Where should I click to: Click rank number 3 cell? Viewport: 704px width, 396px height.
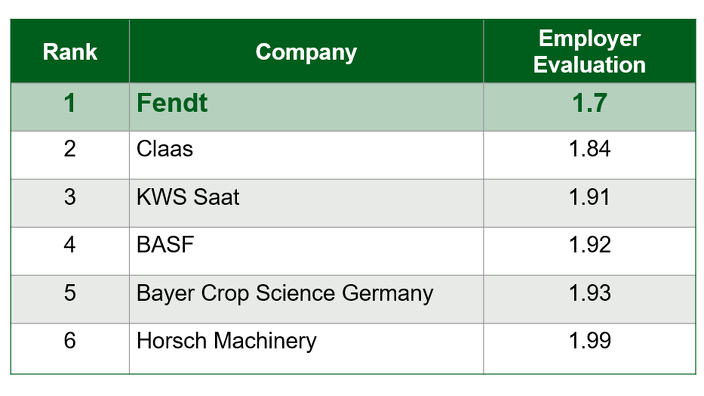(x=70, y=203)
